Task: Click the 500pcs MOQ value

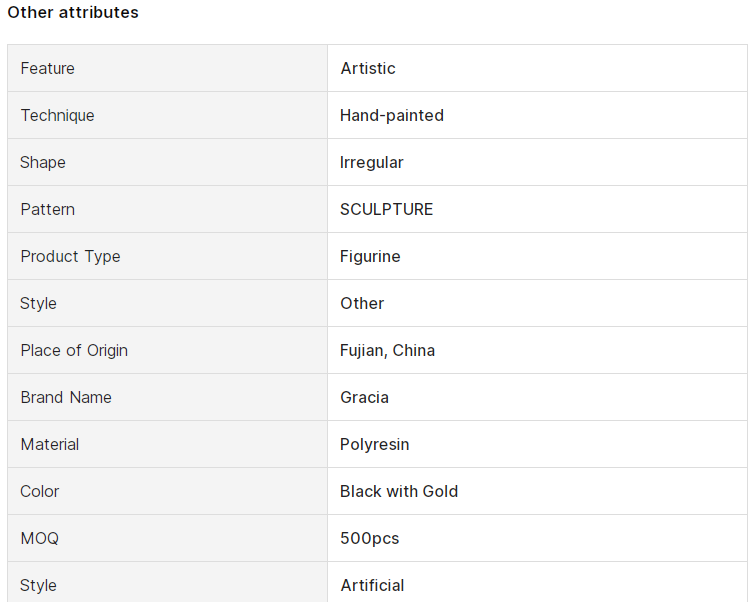Action: coord(370,539)
